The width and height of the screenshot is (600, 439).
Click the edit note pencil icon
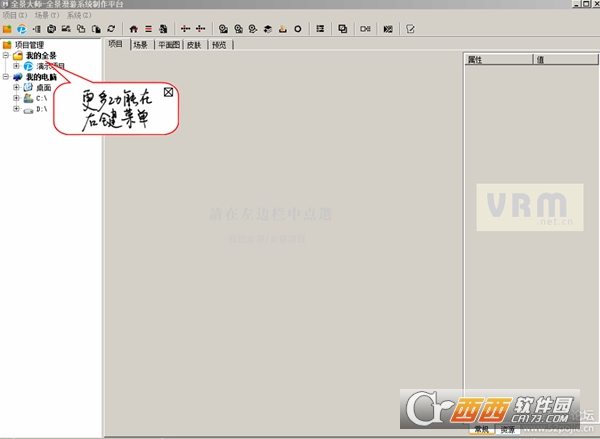[410, 29]
